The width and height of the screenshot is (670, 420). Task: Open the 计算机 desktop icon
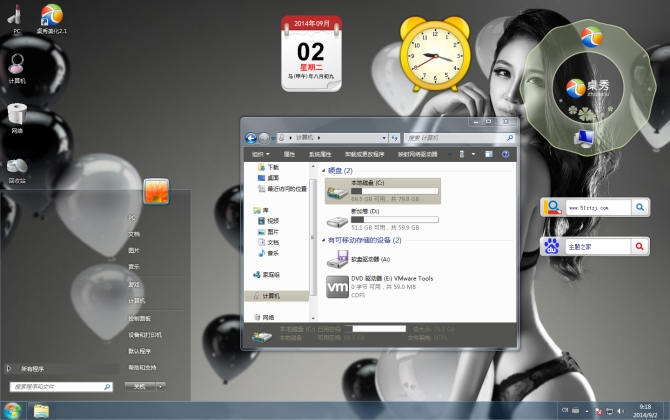point(17,68)
